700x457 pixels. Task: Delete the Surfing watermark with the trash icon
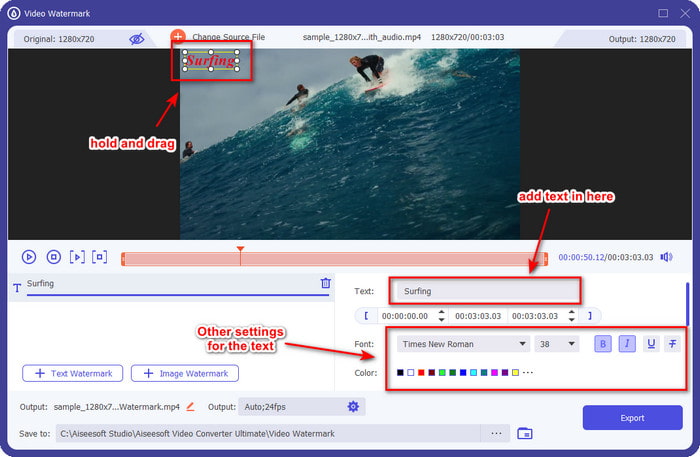tap(326, 283)
